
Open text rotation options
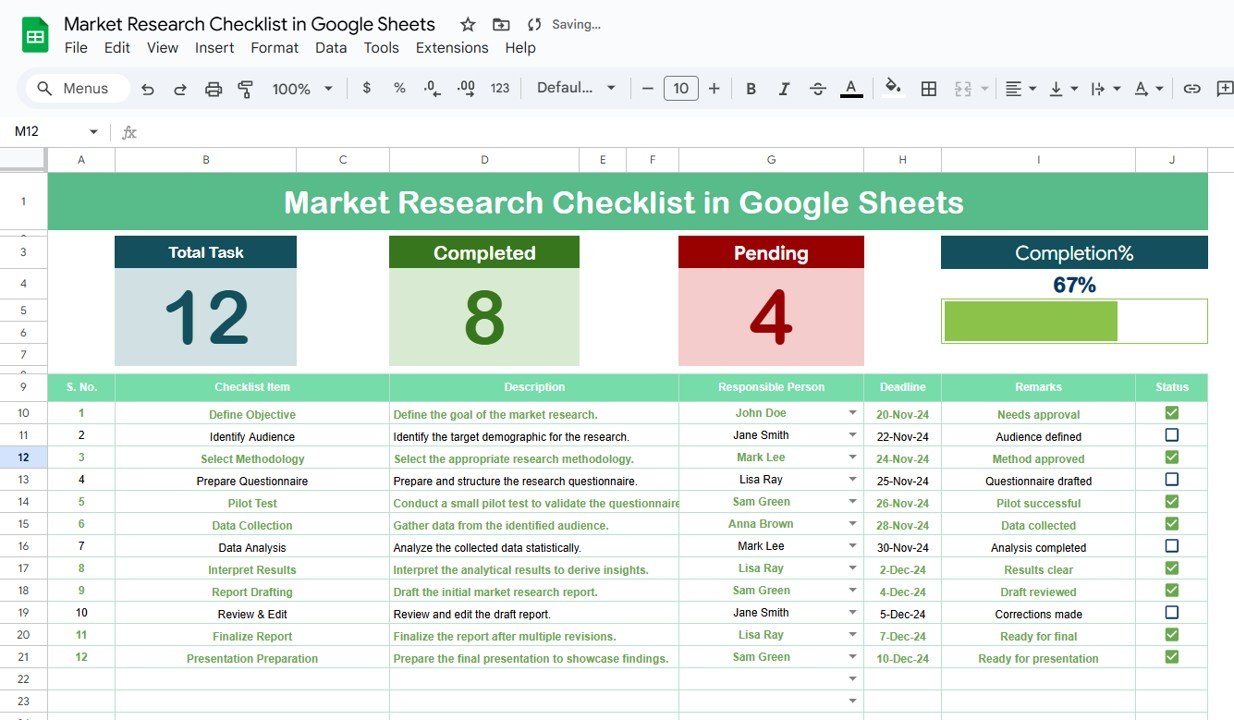(x=1148, y=88)
